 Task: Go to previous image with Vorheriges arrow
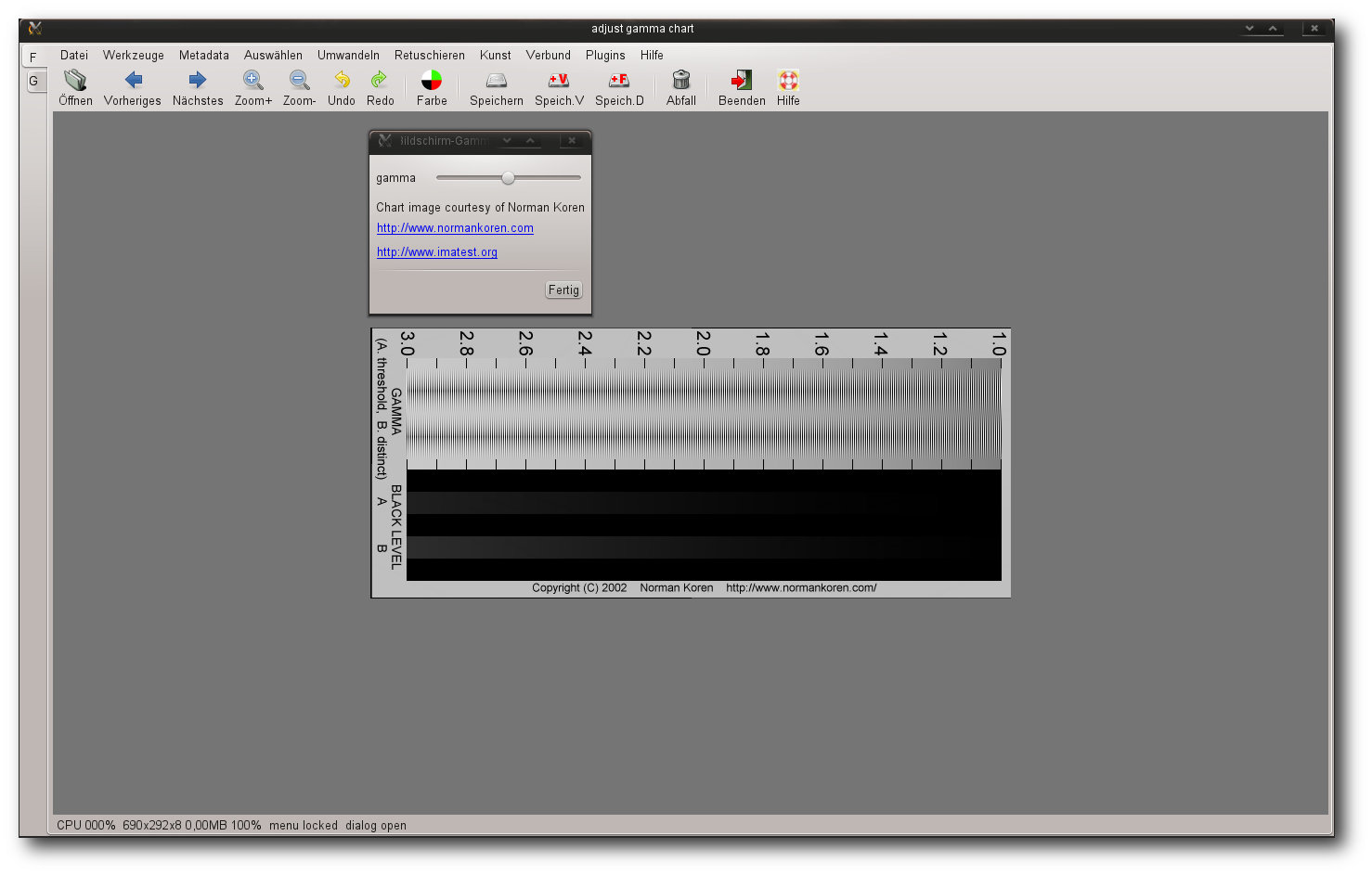pyautogui.click(x=133, y=81)
